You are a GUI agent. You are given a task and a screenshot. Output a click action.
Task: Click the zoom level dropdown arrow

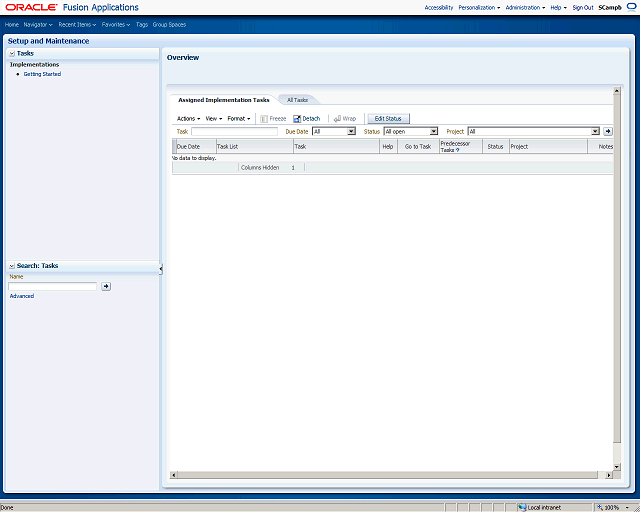pos(627,508)
